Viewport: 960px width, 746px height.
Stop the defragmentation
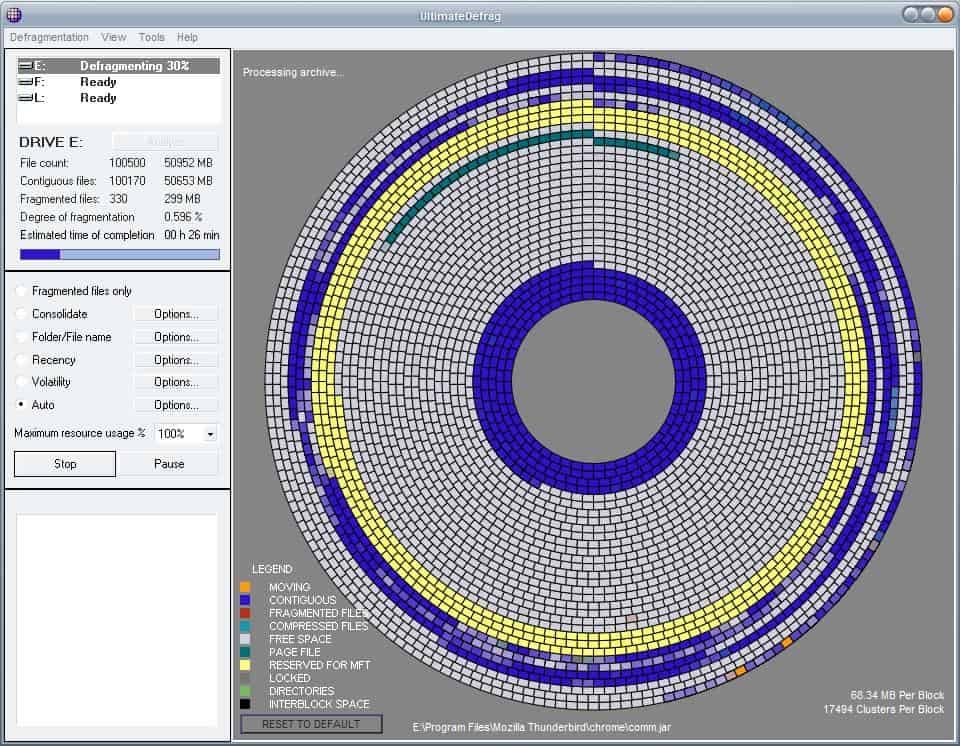click(x=65, y=464)
